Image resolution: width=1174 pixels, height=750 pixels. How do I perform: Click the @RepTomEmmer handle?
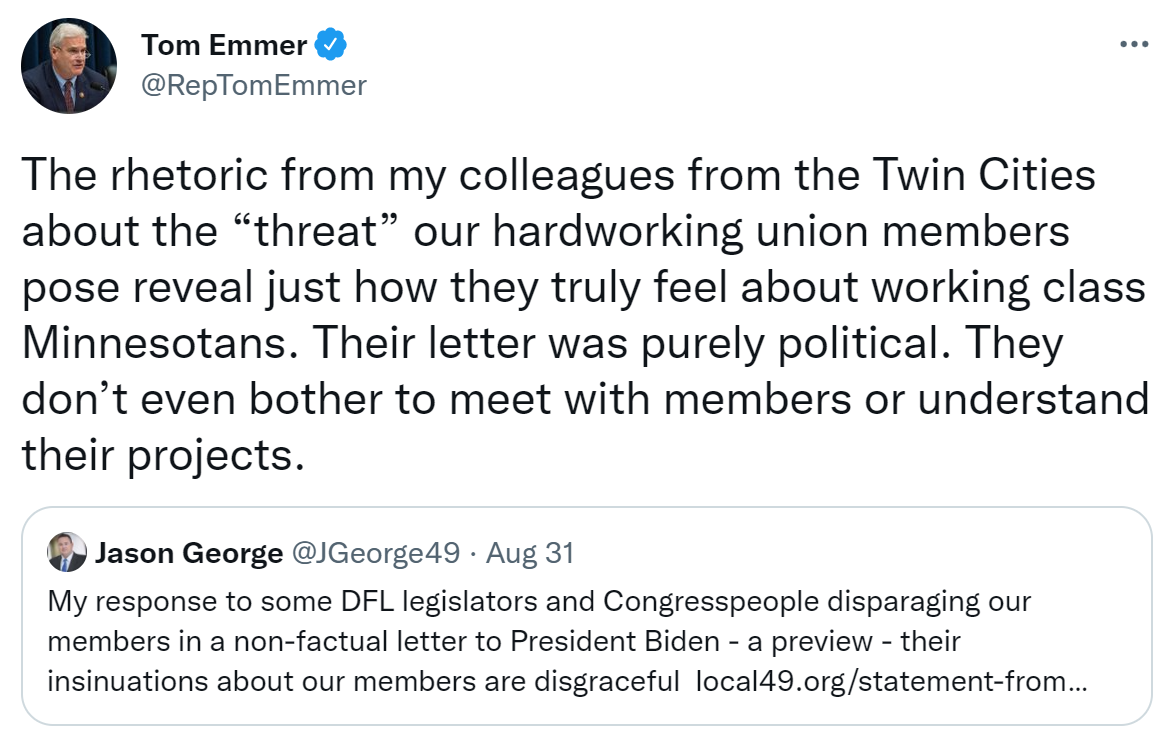click(254, 86)
